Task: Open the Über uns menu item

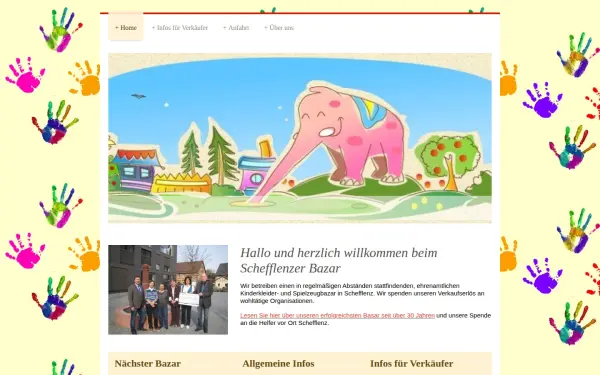Action: pyautogui.click(x=279, y=28)
